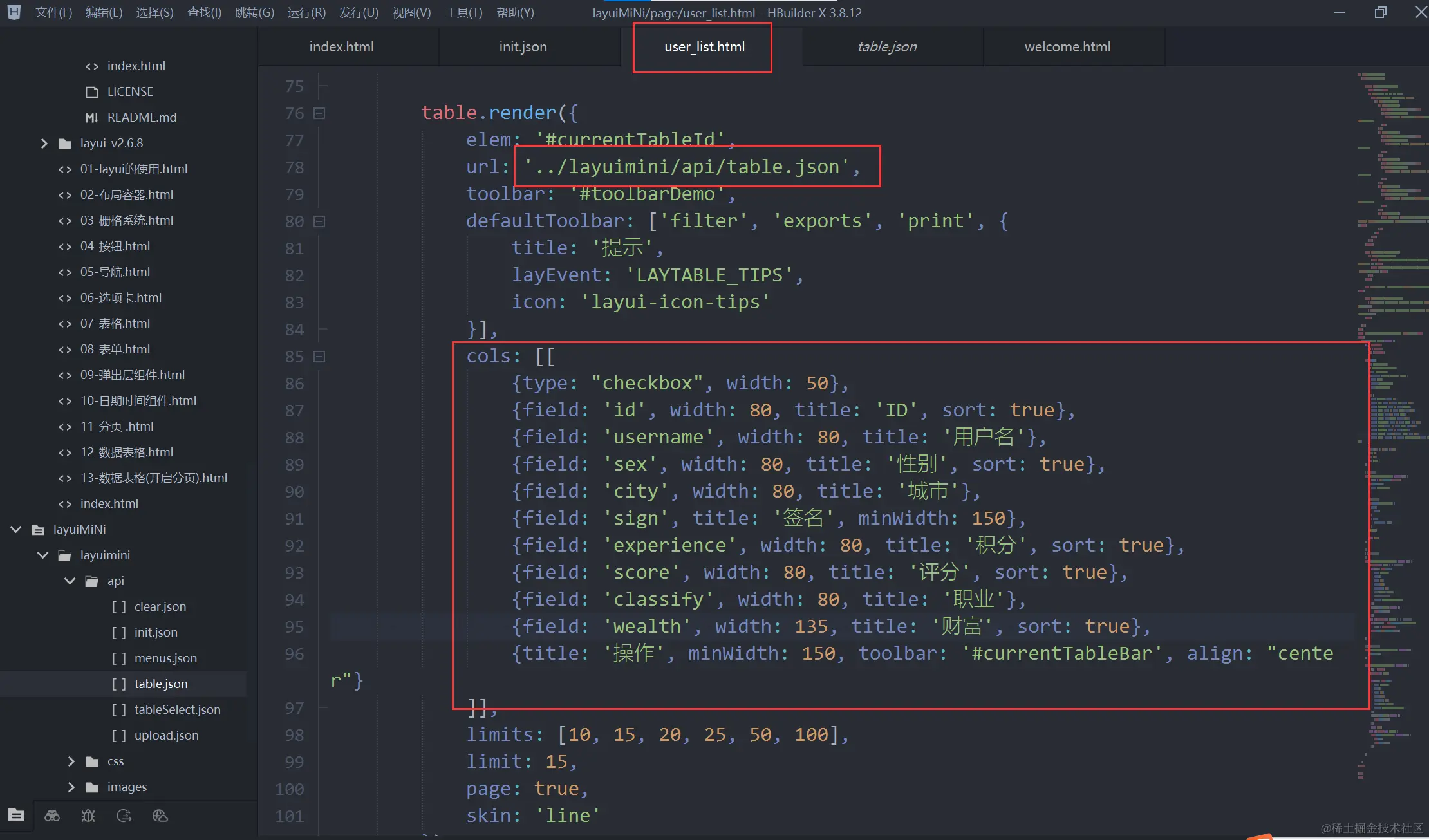The height and width of the screenshot is (840, 1429).
Task: Open 02-布局容器.html in file tree
Action: click(x=127, y=194)
